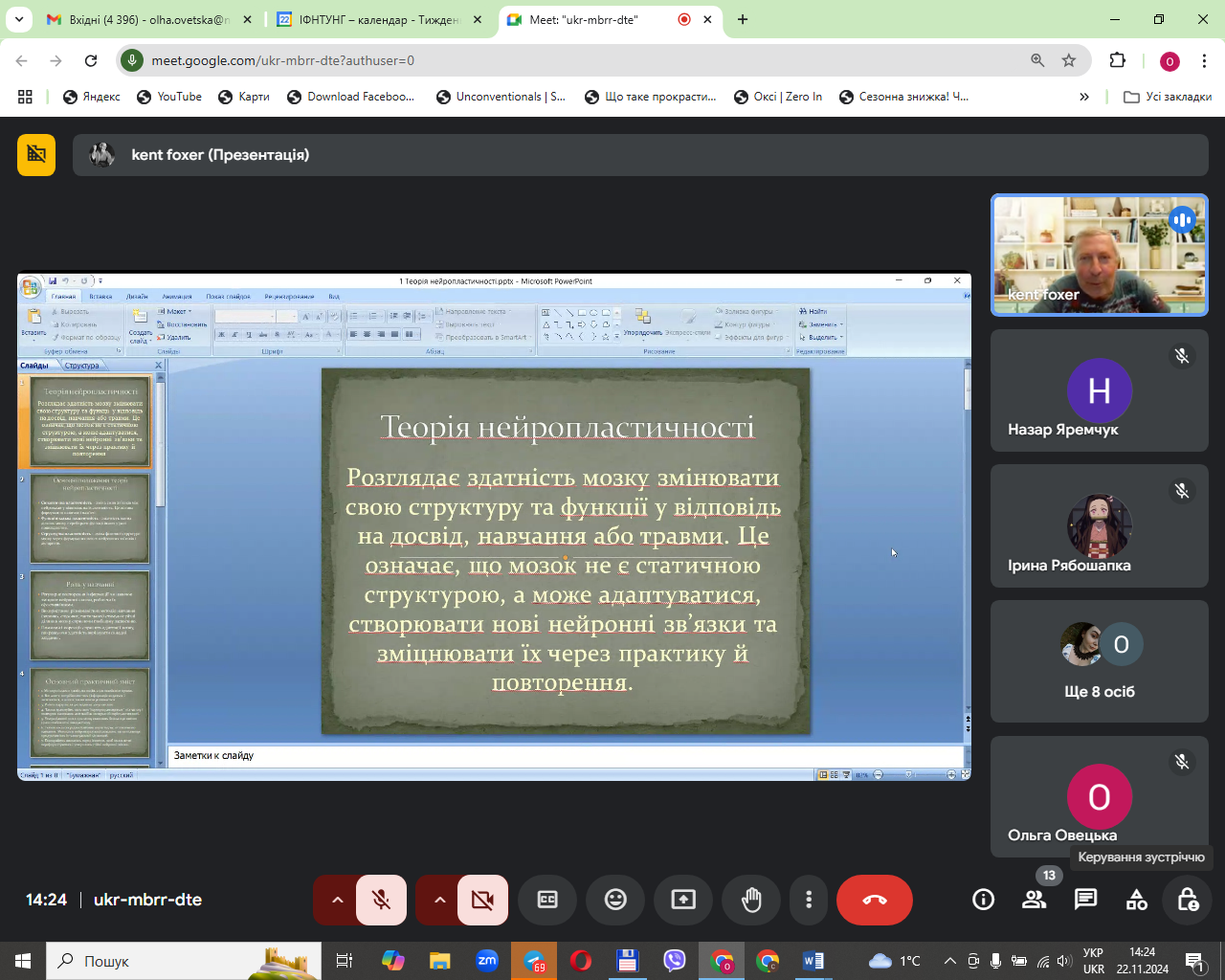Open the Chrome extensions puzzle icon
The height and width of the screenshot is (980, 1225).
point(1118,60)
